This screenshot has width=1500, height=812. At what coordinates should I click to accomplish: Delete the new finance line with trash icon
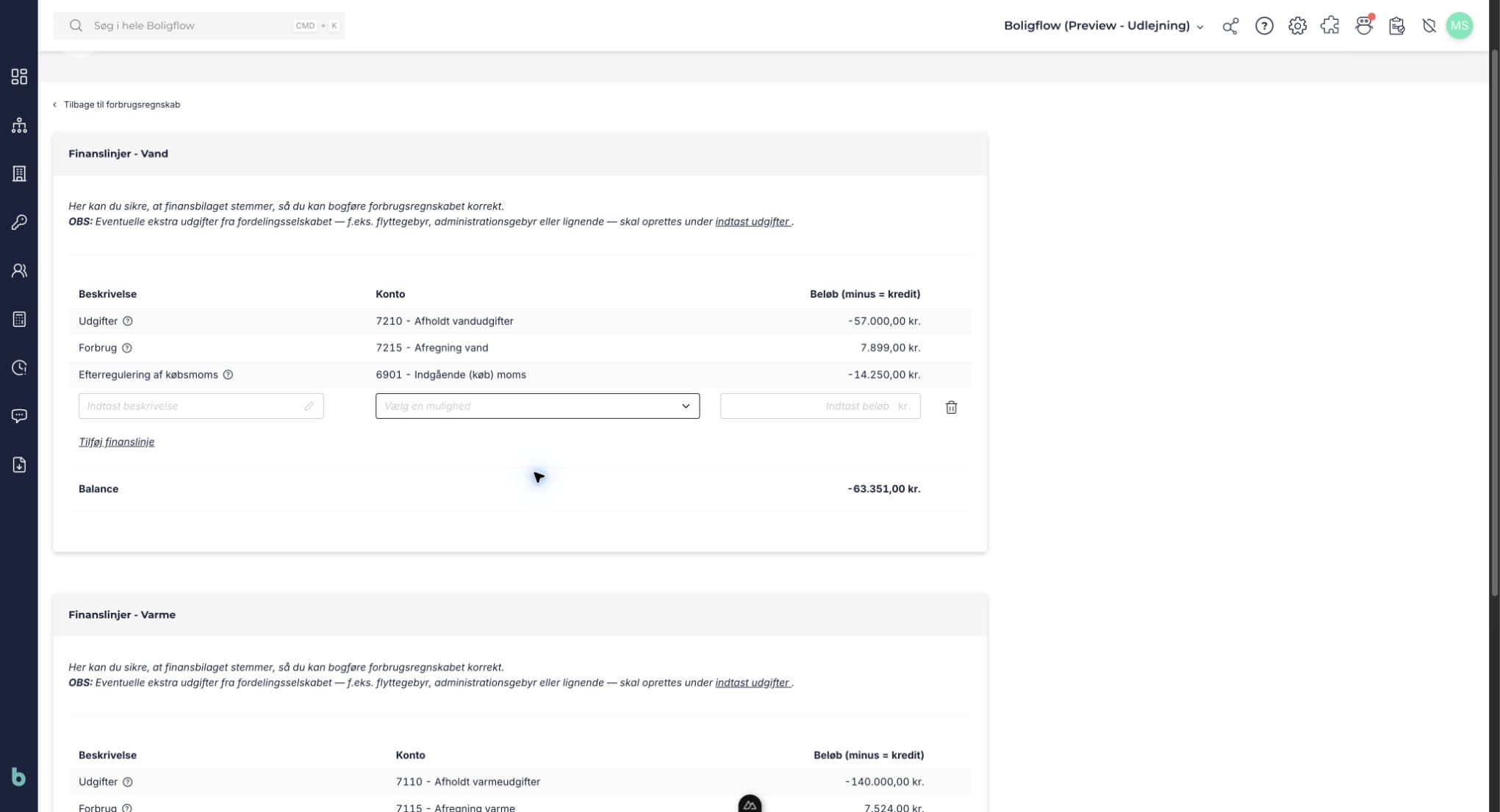(x=951, y=406)
